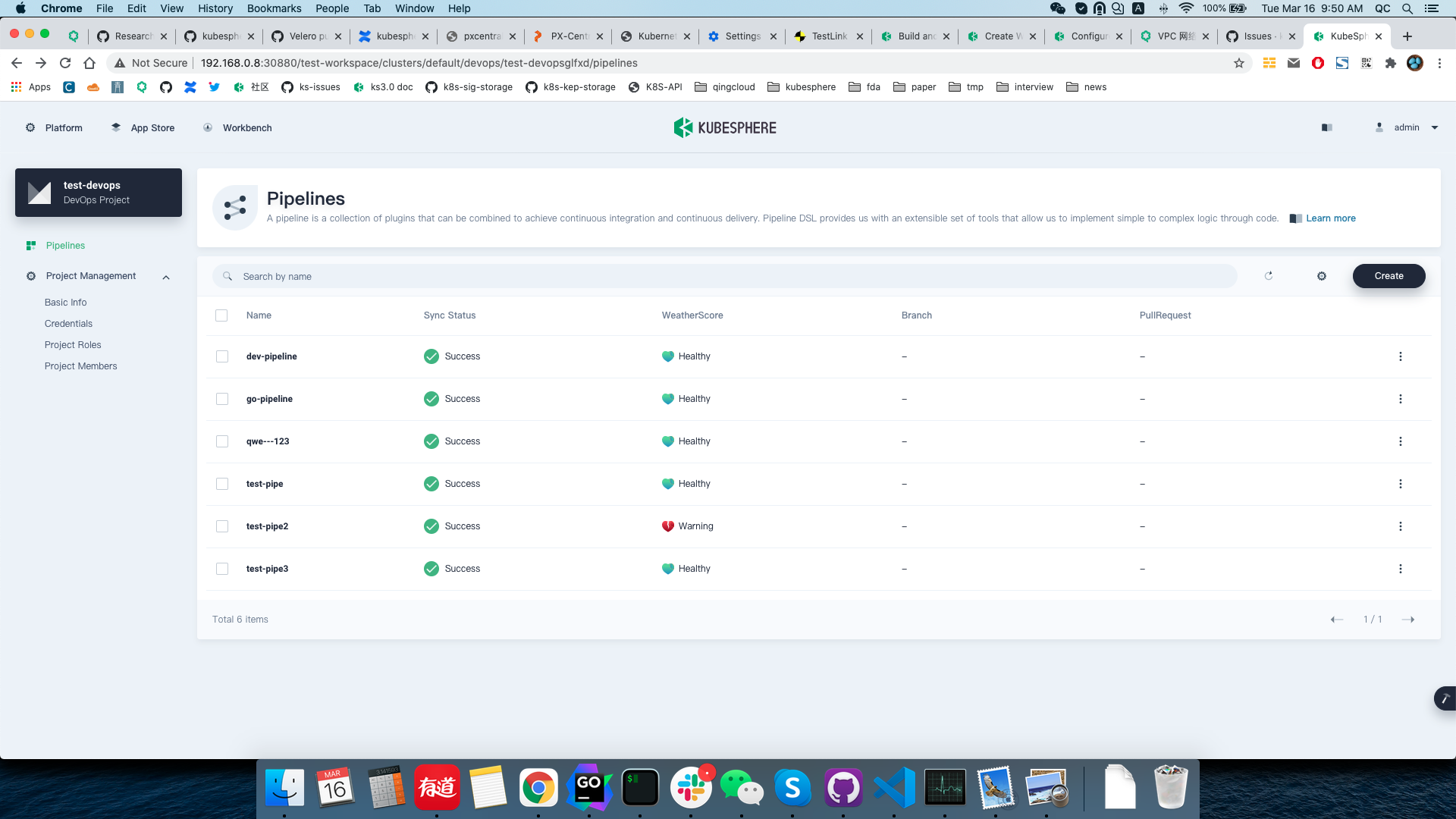Open the Learn more link
This screenshot has height=819, width=1456.
(x=1330, y=218)
